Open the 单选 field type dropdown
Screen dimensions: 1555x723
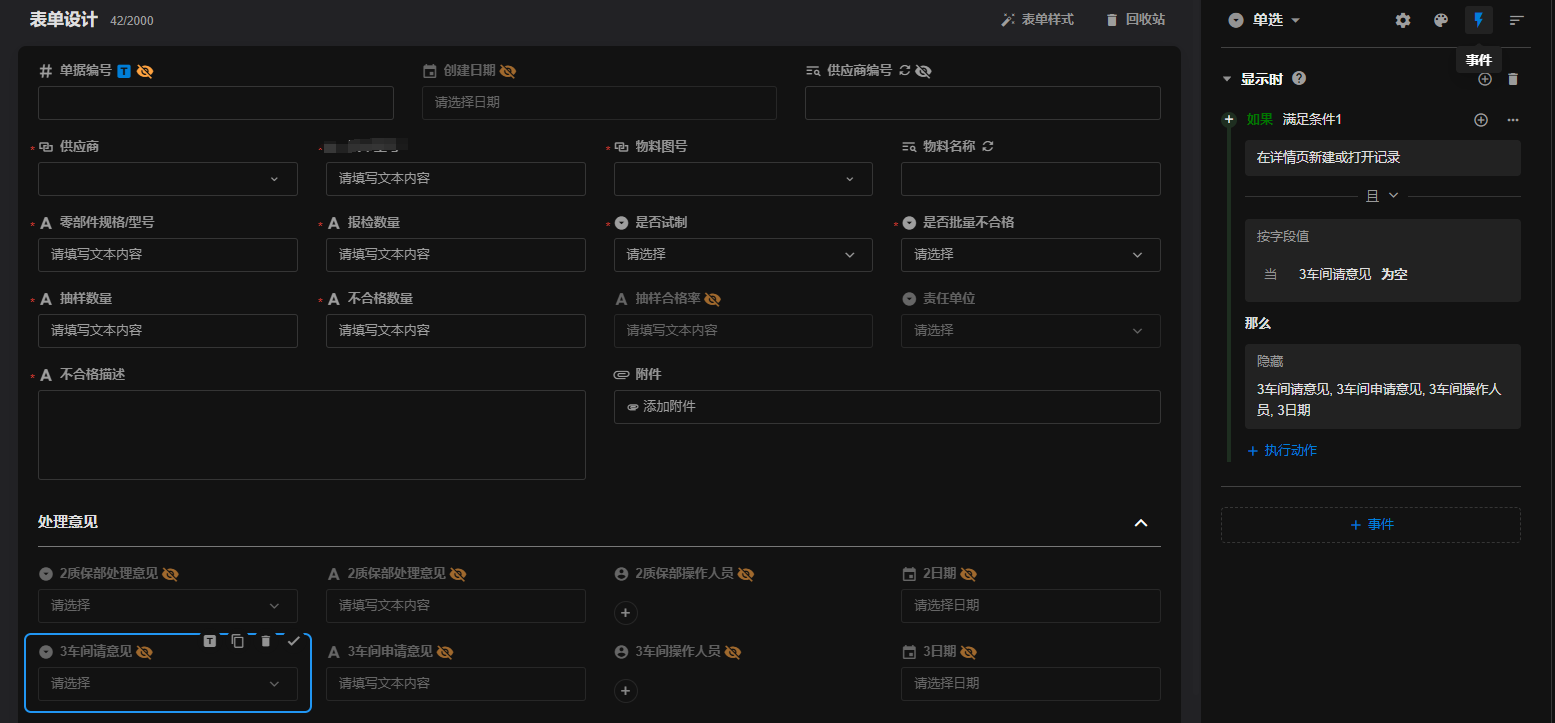tap(1265, 20)
